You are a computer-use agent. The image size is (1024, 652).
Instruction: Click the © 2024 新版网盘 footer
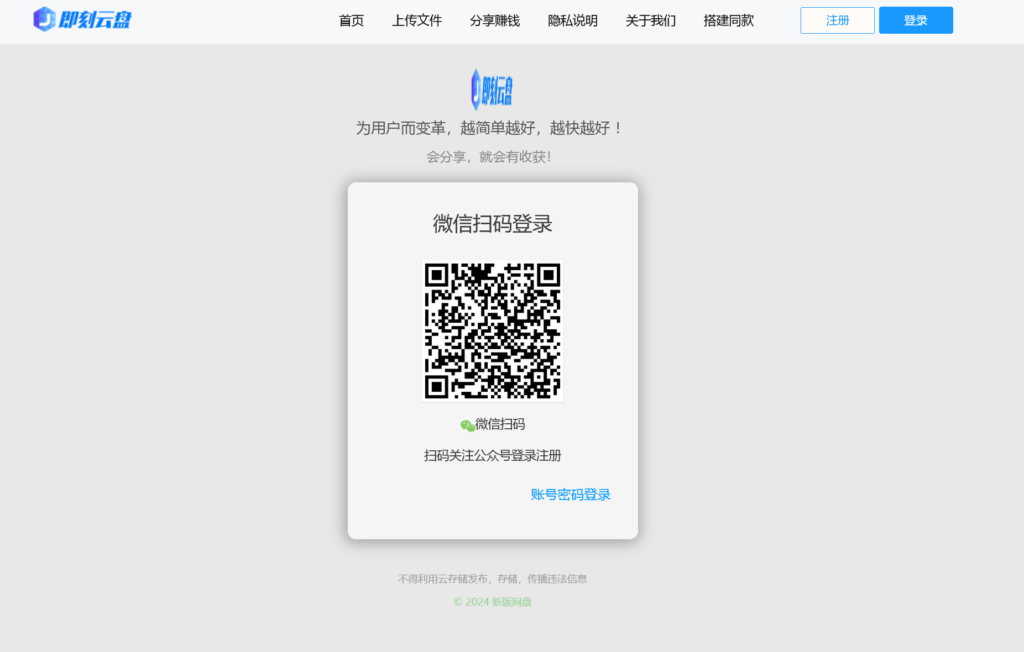[492, 602]
